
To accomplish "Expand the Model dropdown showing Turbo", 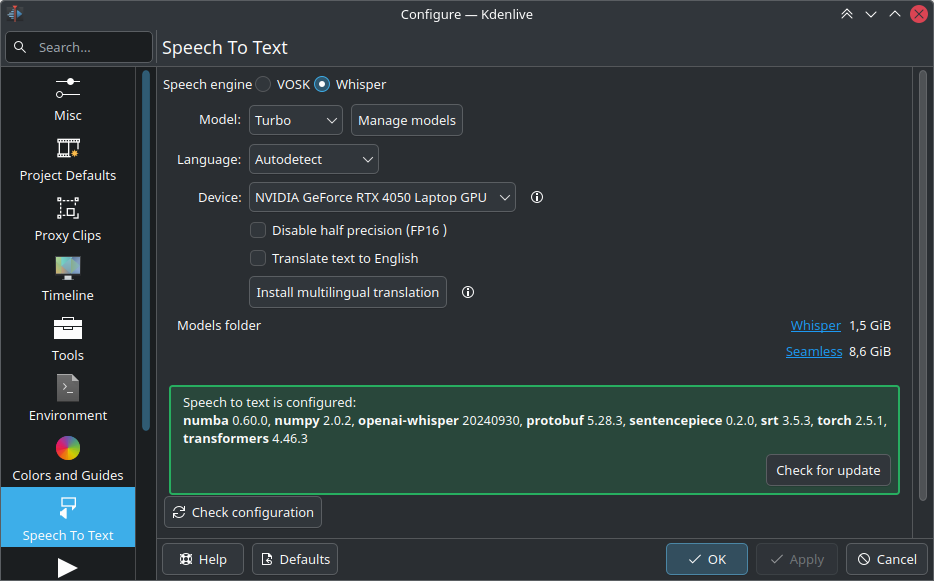I will pyautogui.click(x=295, y=120).
